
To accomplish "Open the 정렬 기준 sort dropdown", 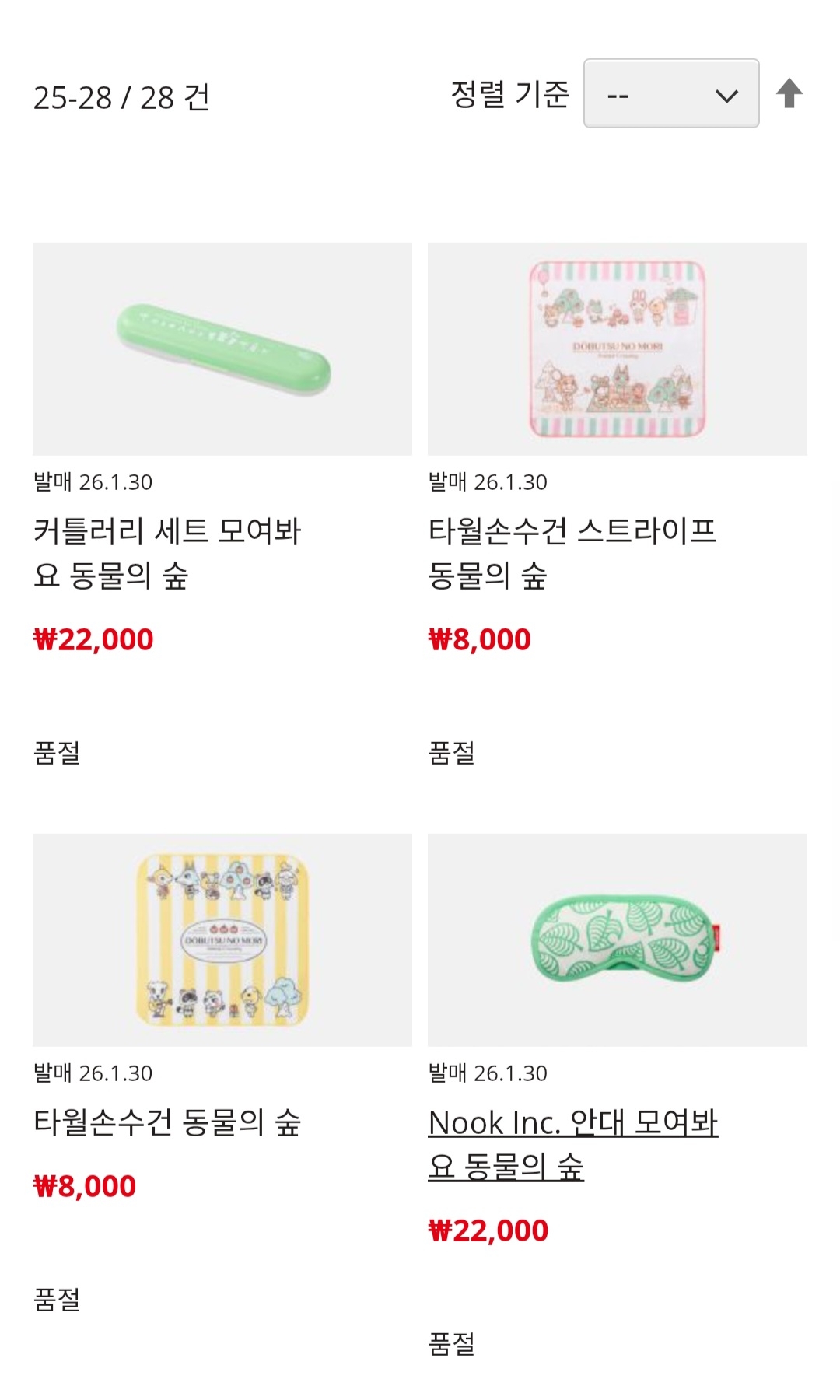I will click(671, 93).
